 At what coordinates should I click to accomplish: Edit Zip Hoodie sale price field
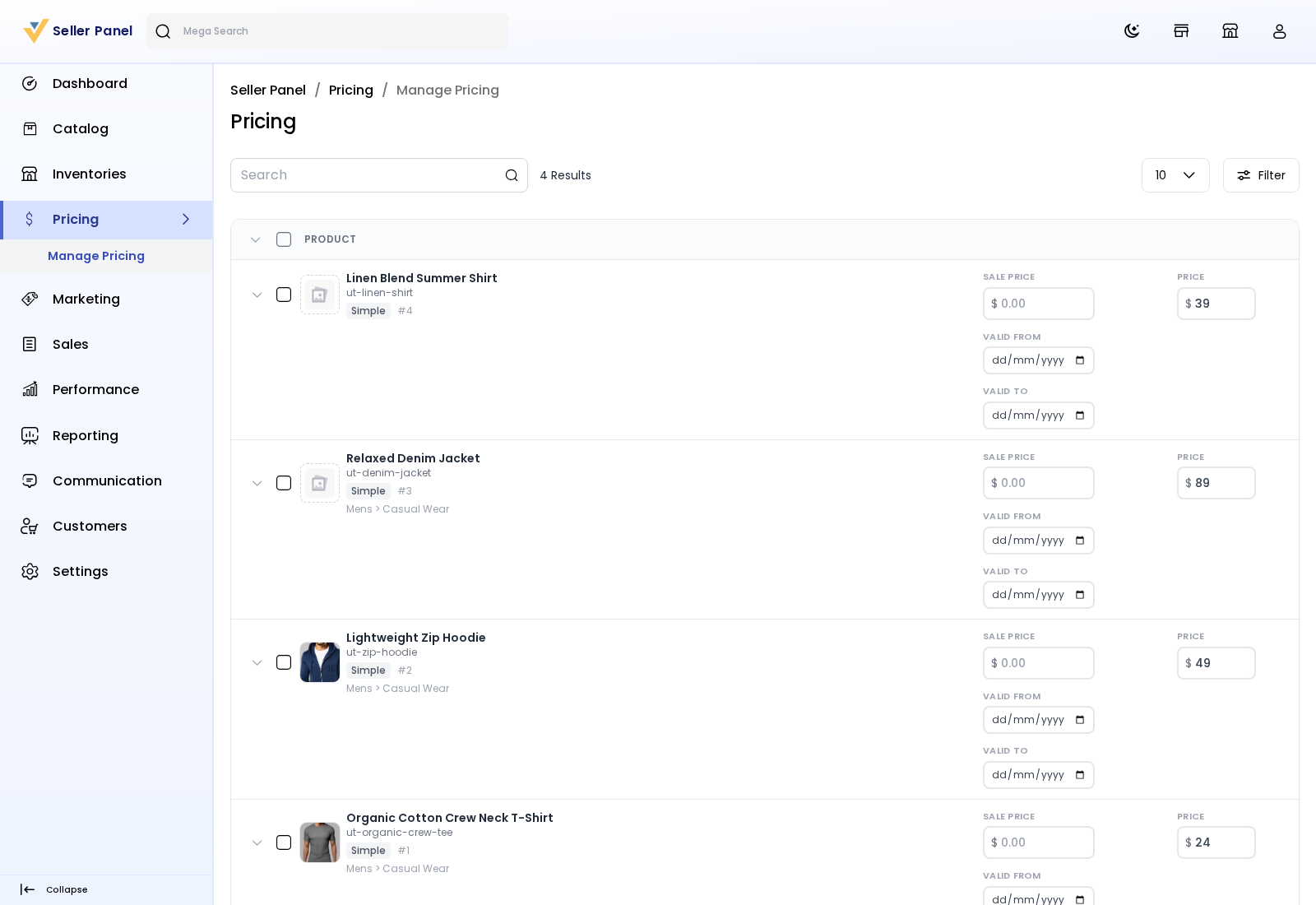tap(1039, 663)
